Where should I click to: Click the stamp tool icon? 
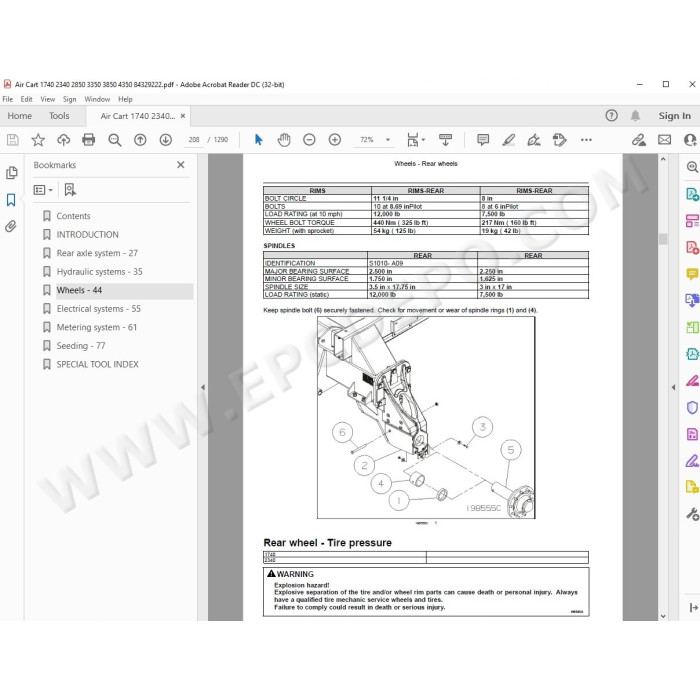tap(559, 140)
